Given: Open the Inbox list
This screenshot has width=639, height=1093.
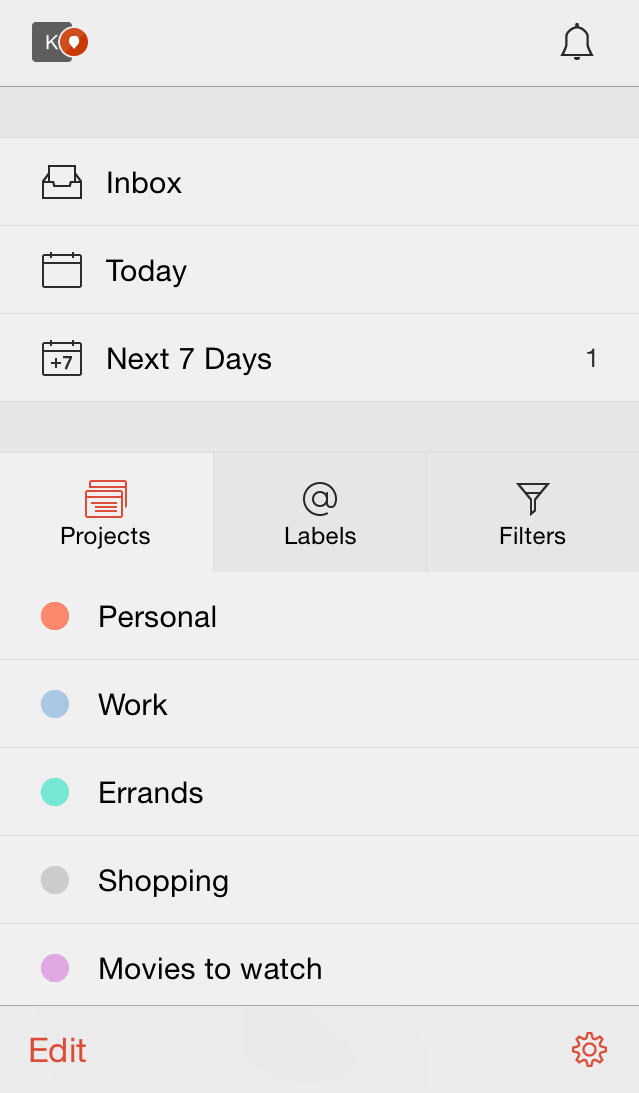Looking at the screenshot, I should 144,183.
